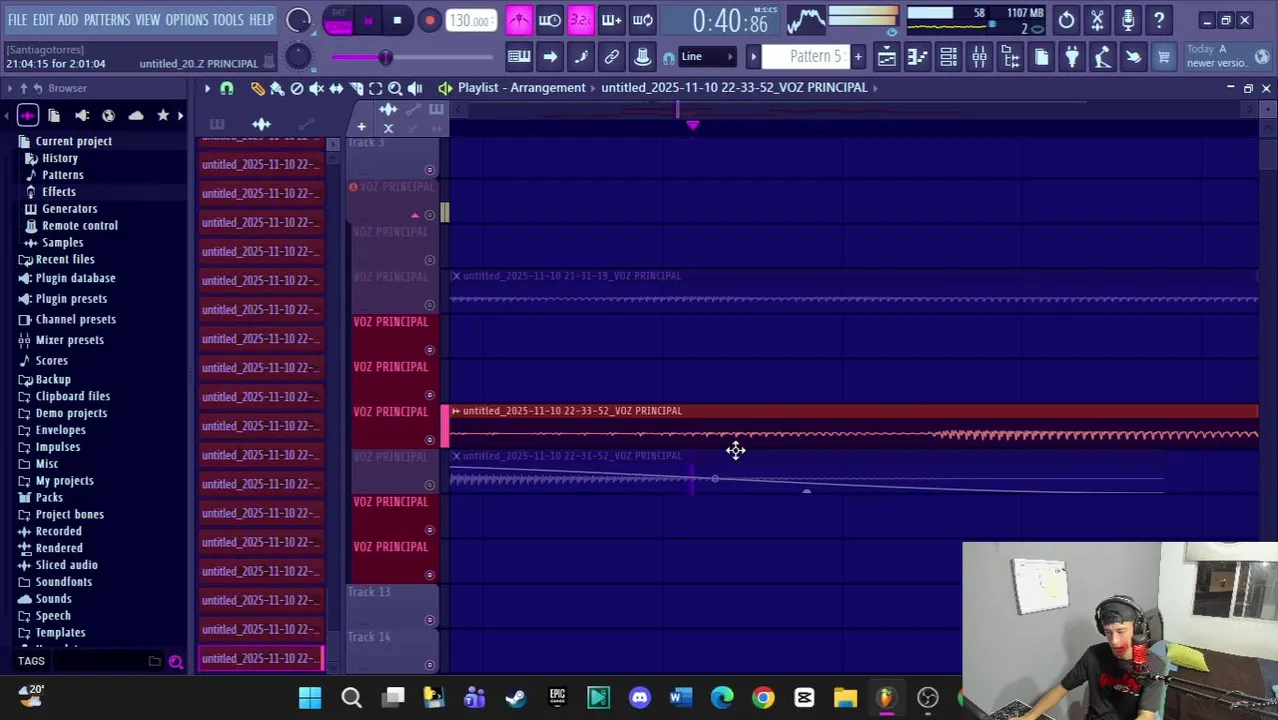Open the VIEW menu
Screen dimensions: 1278x720
147,20
